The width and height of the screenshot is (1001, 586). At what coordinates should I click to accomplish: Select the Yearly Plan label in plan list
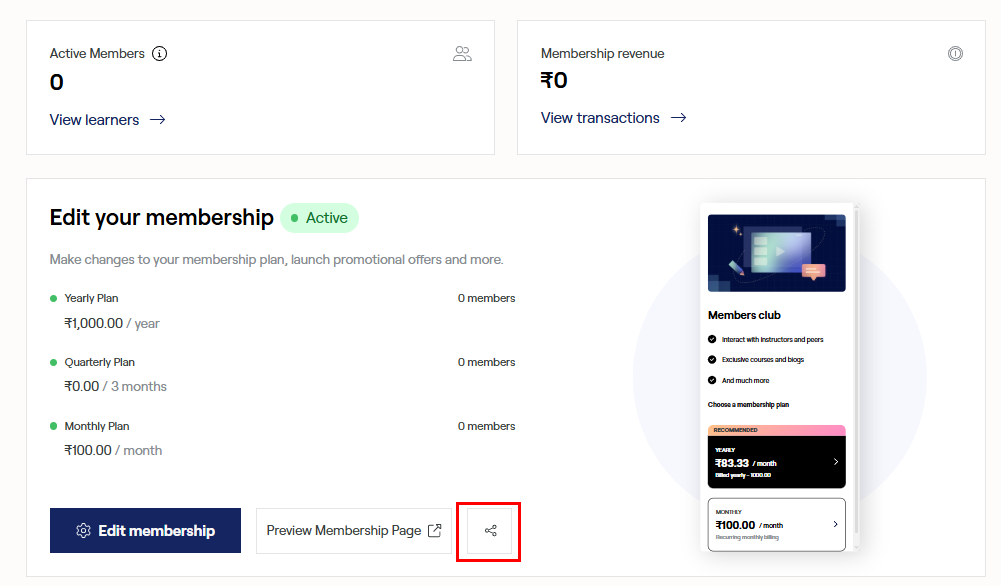click(x=91, y=298)
